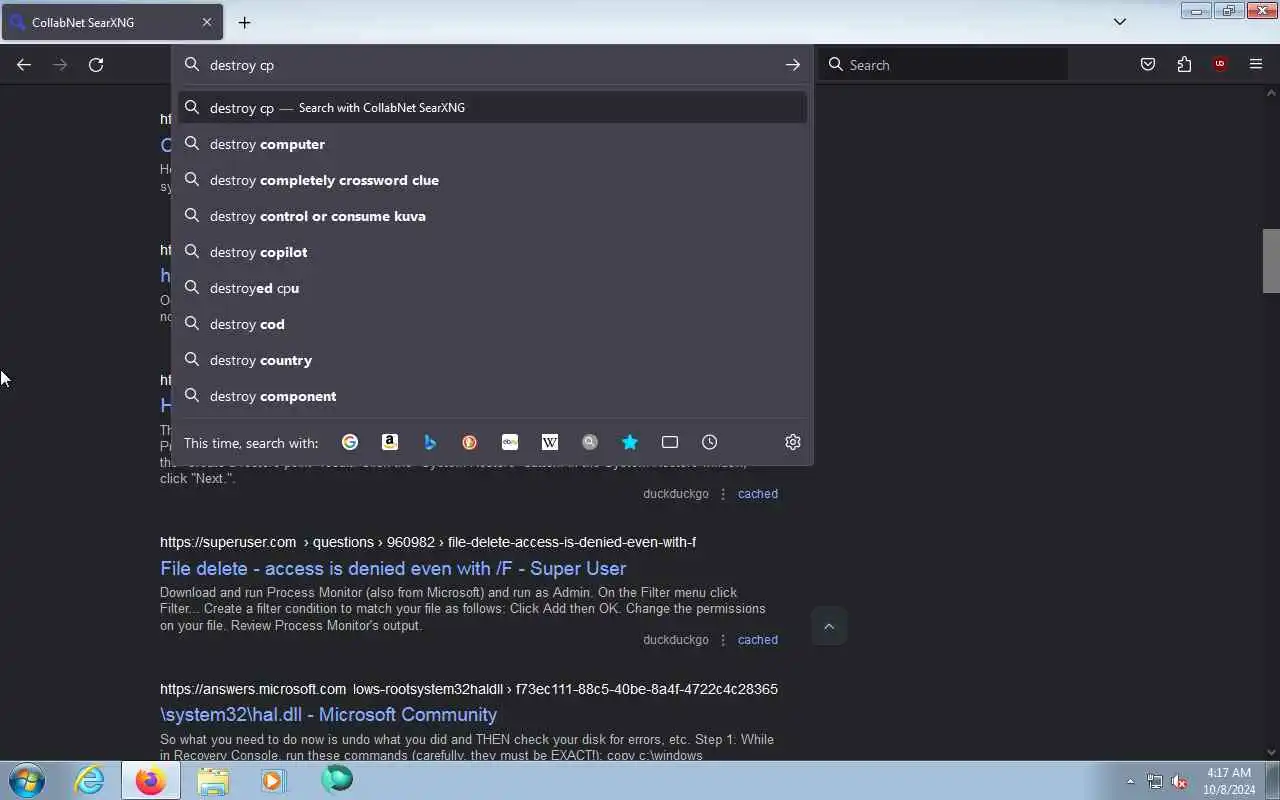Open the Firefox application menu
The width and height of the screenshot is (1280, 800).
1256,65
